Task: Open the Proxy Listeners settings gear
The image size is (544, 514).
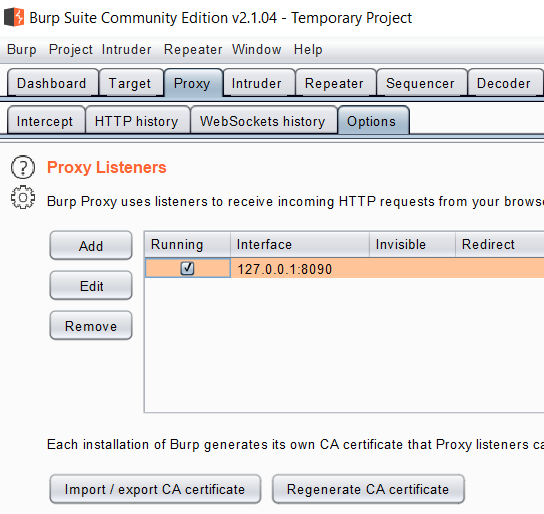Action: tap(23, 198)
